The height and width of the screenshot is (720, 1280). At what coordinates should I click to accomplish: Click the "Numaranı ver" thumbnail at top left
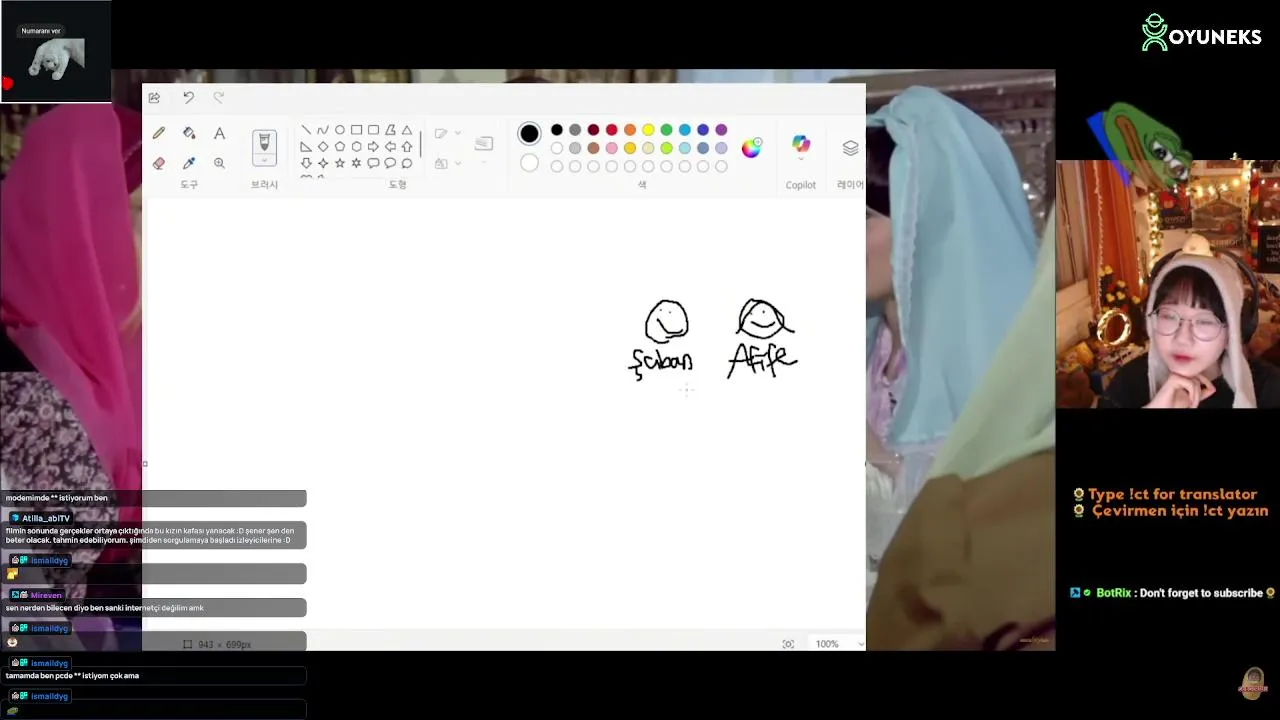pos(56,51)
